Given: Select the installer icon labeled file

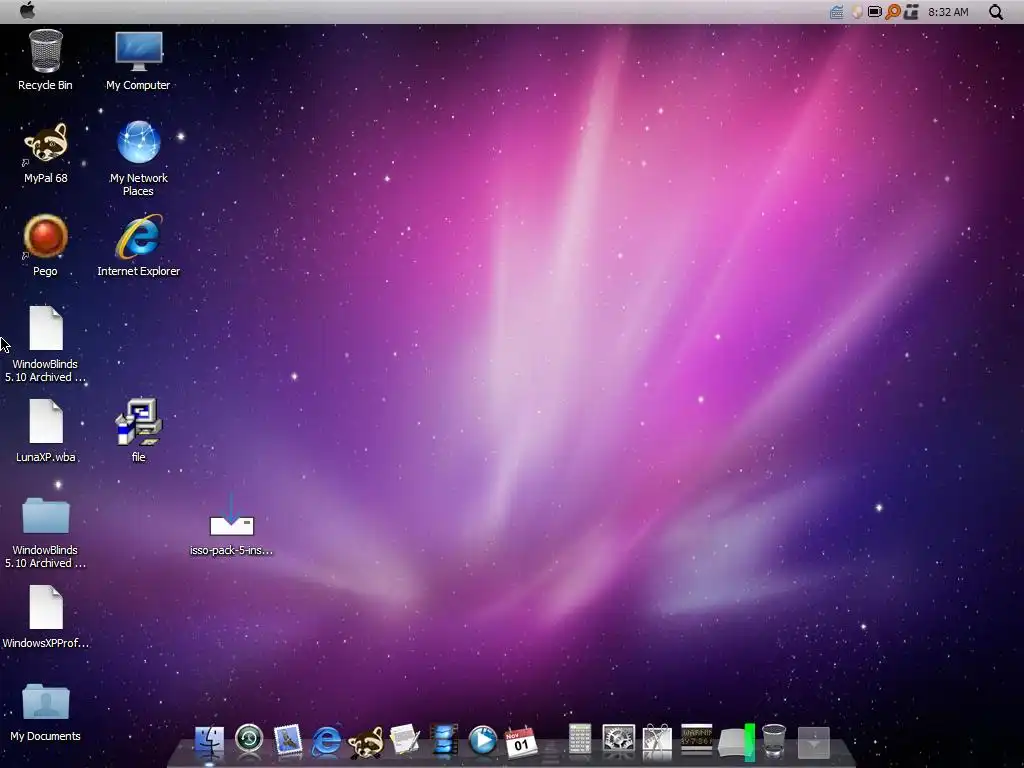Looking at the screenshot, I should point(138,431).
